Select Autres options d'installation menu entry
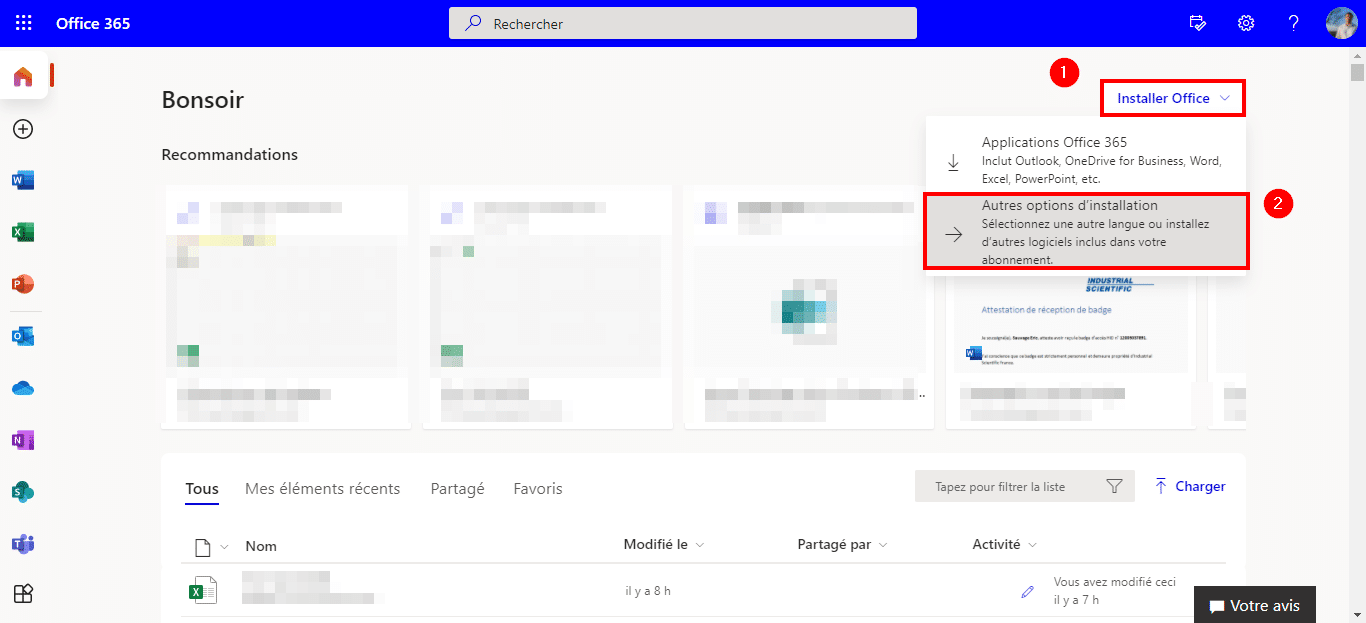Viewport: 1366px width, 623px height. tap(1086, 231)
